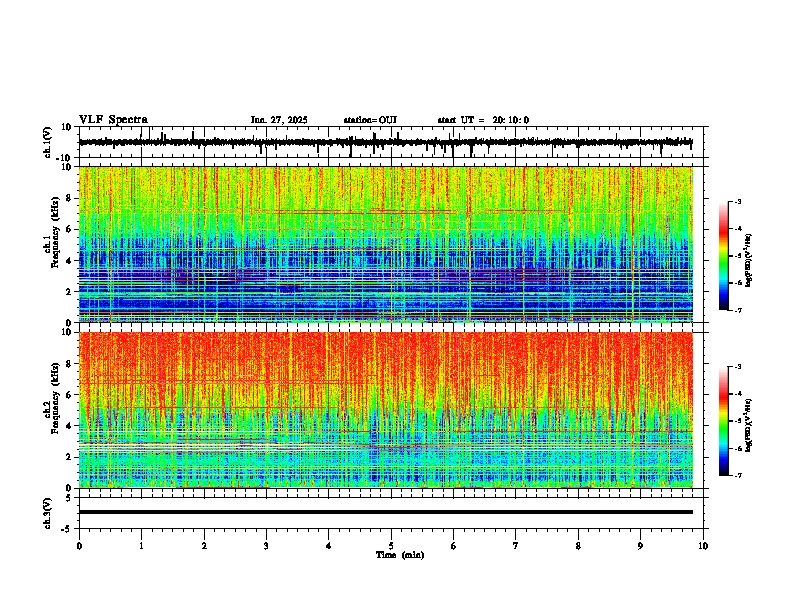Click the time axis tick label "6"
The height and width of the screenshot is (612, 792).
tap(454, 546)
